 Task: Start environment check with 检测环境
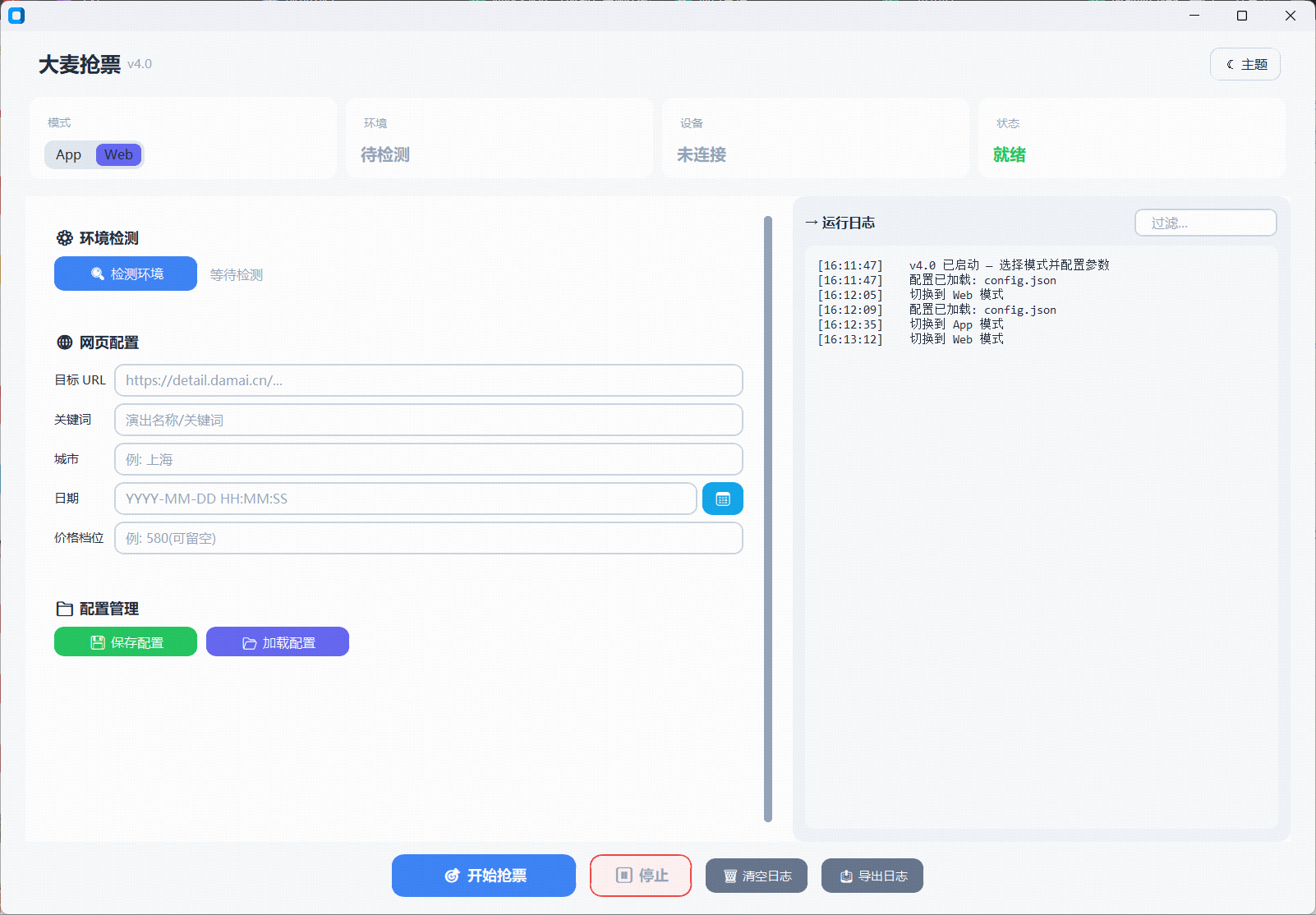(126, 274)
